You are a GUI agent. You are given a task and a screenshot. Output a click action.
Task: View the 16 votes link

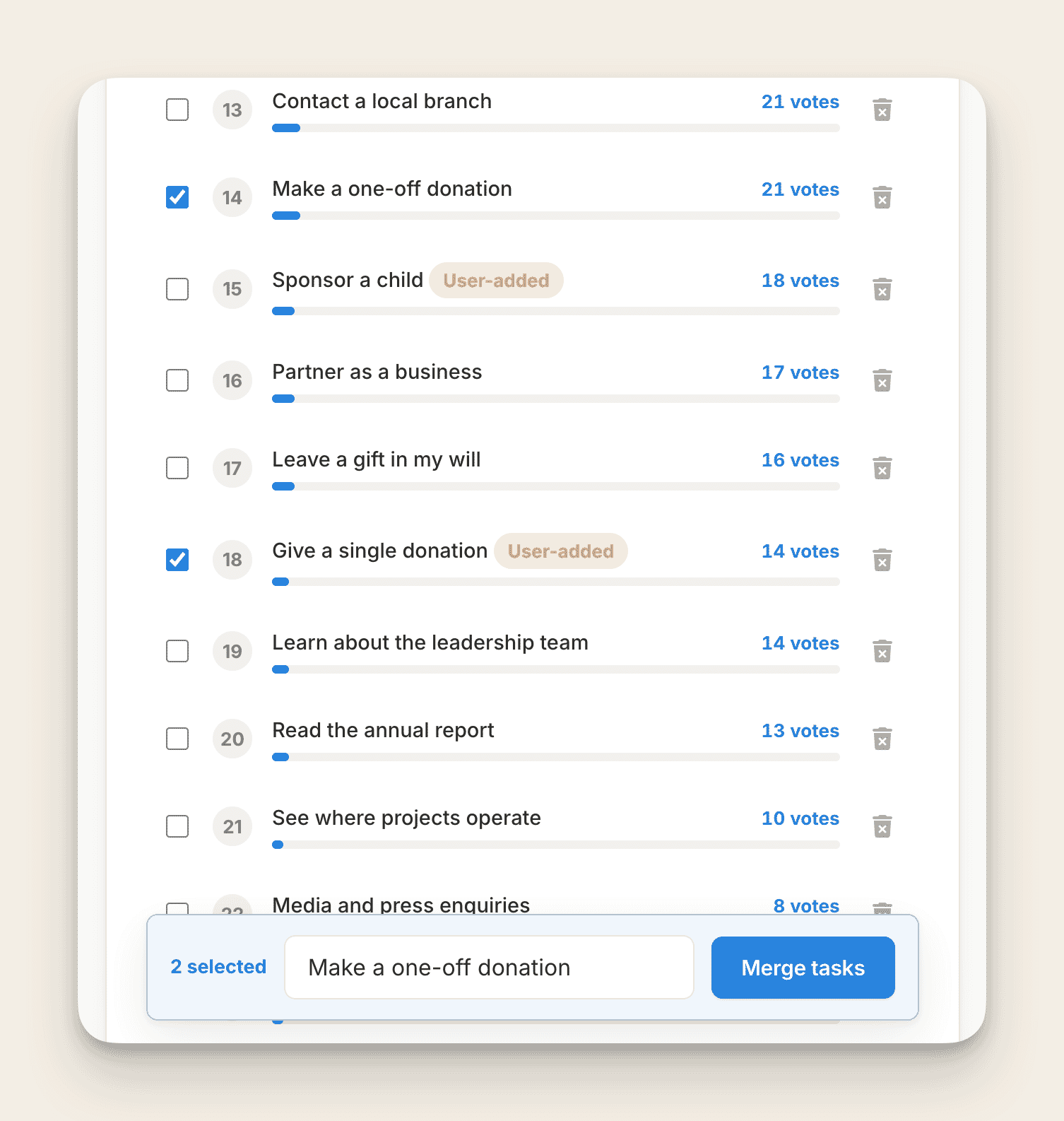click(x=800, y=460)
